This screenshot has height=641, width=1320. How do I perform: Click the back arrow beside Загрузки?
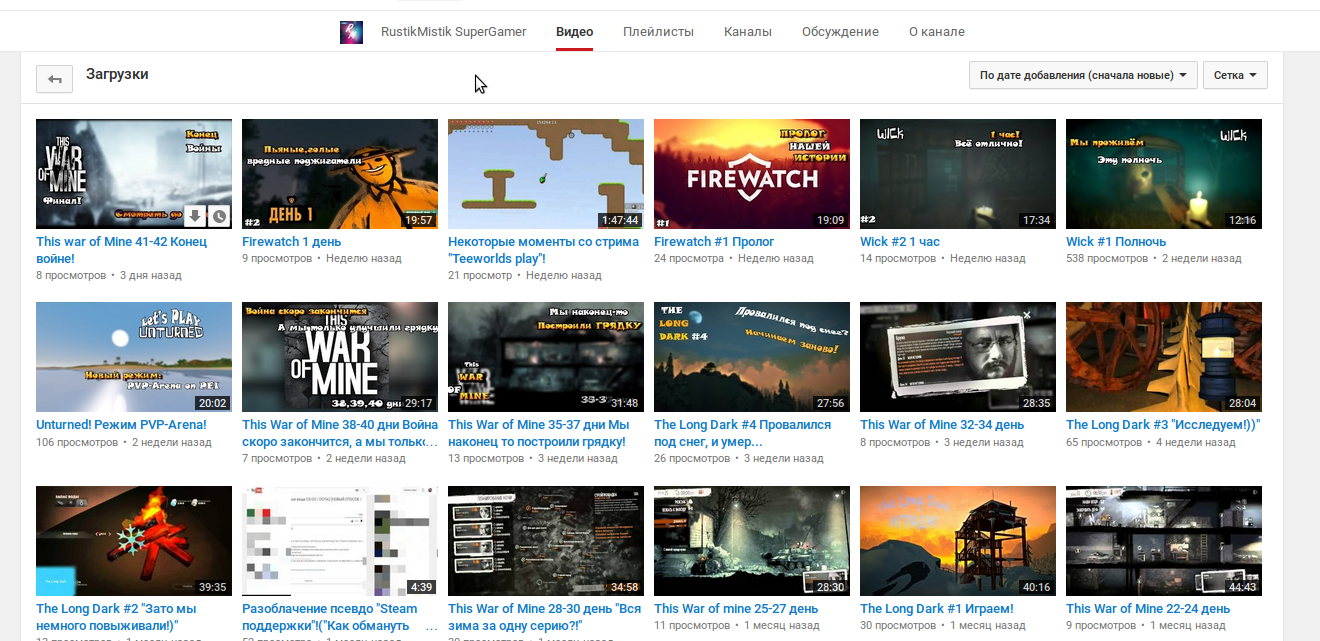[55, 79]
